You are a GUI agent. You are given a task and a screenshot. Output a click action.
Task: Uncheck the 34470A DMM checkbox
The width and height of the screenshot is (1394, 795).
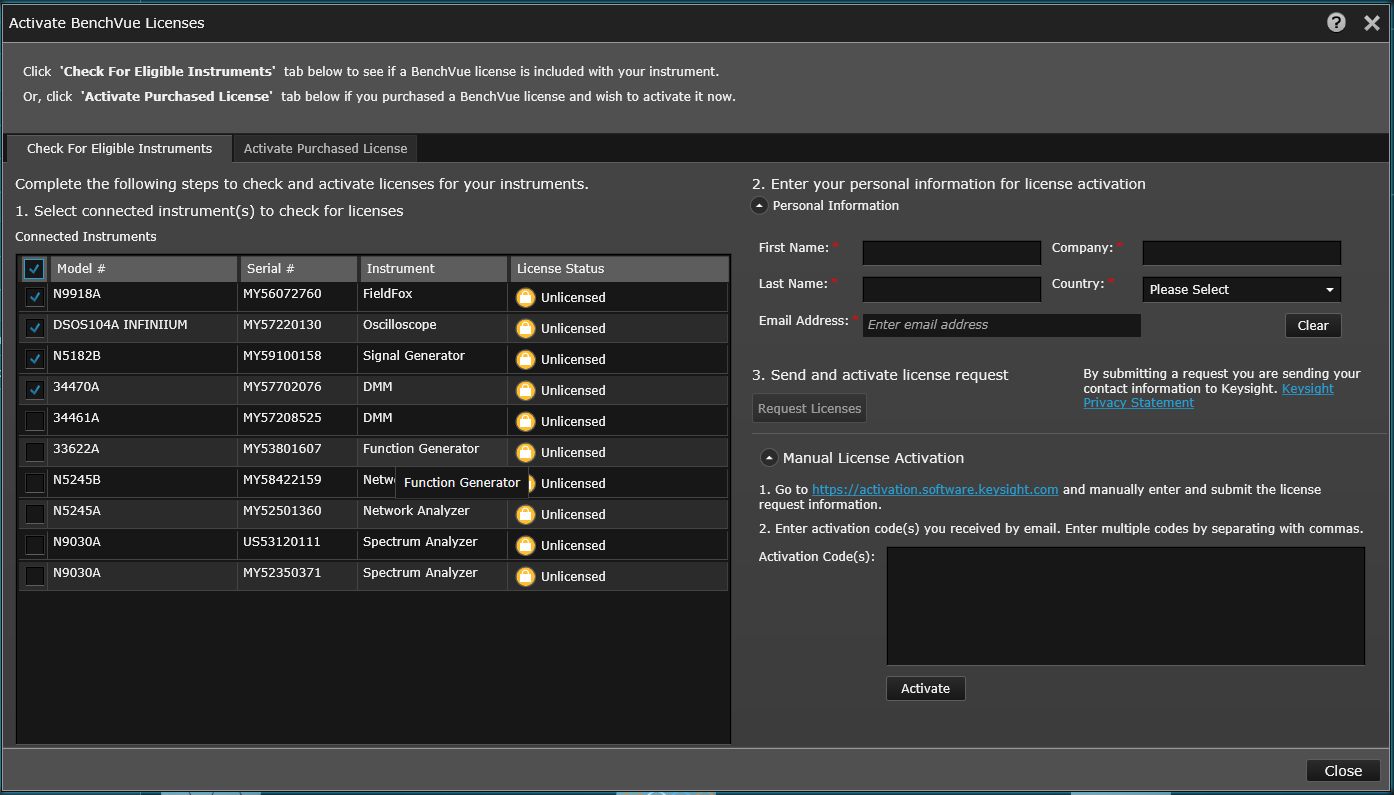click(x=34, y=390)
